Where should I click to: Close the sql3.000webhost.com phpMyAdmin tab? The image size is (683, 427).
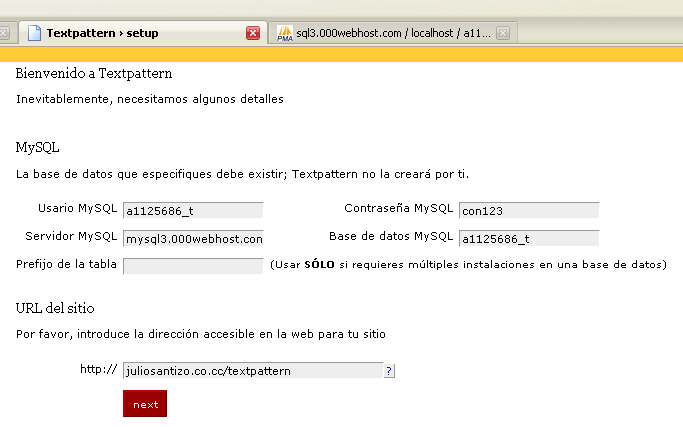(x=503, y=33)
